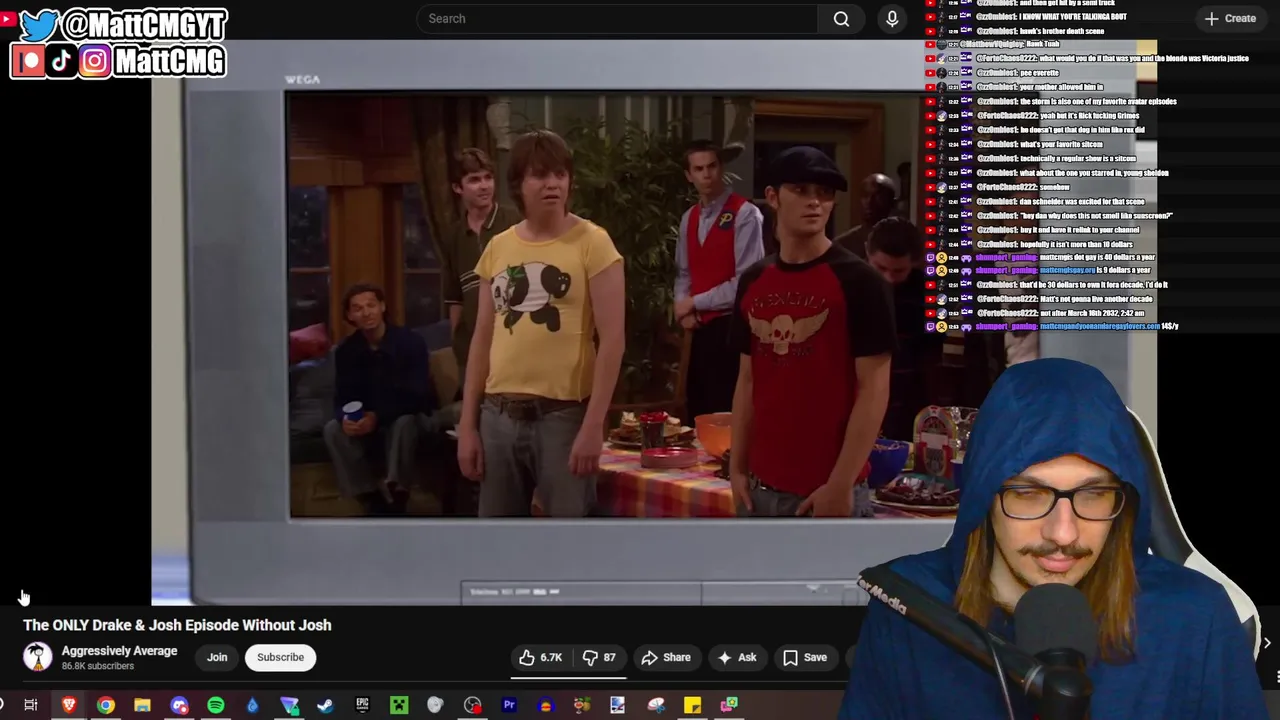Open the Aggressively Average channel avatar

[38, 657]
